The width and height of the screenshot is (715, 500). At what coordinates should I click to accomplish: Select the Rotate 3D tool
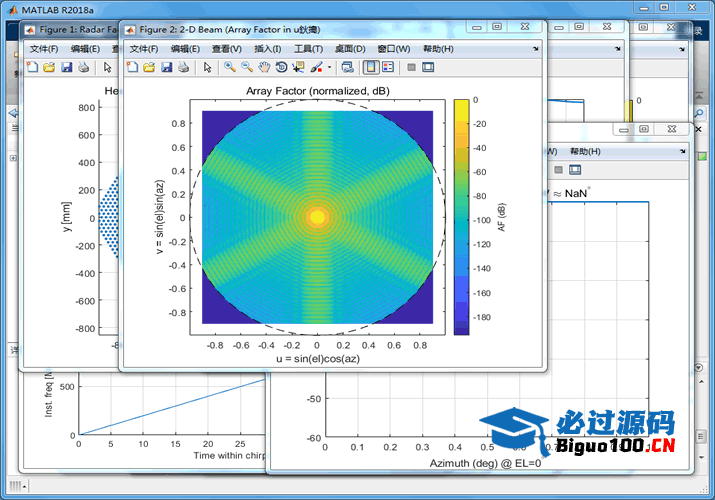coord(281,68)
